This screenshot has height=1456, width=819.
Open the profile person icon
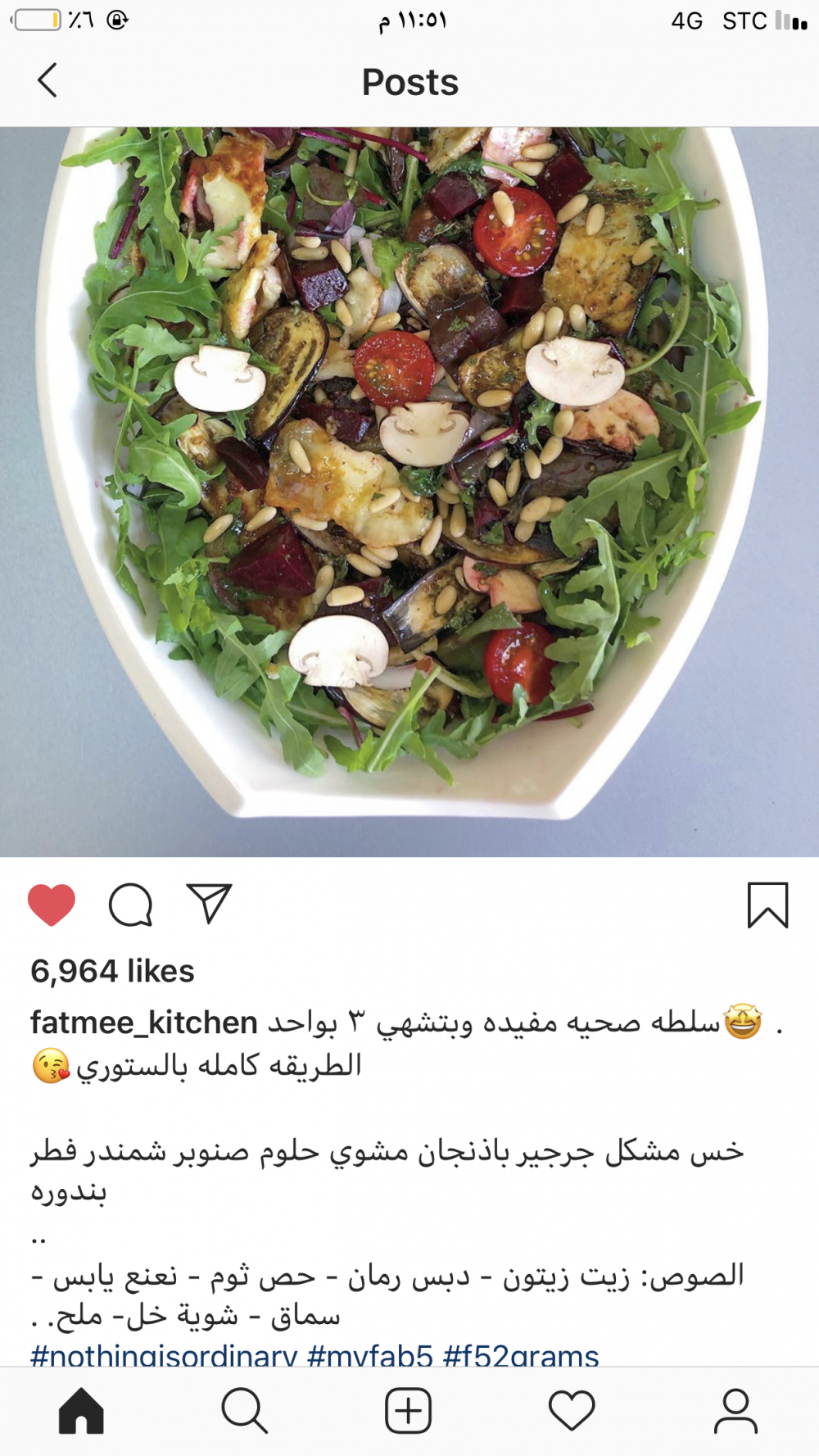(735, 1411)
